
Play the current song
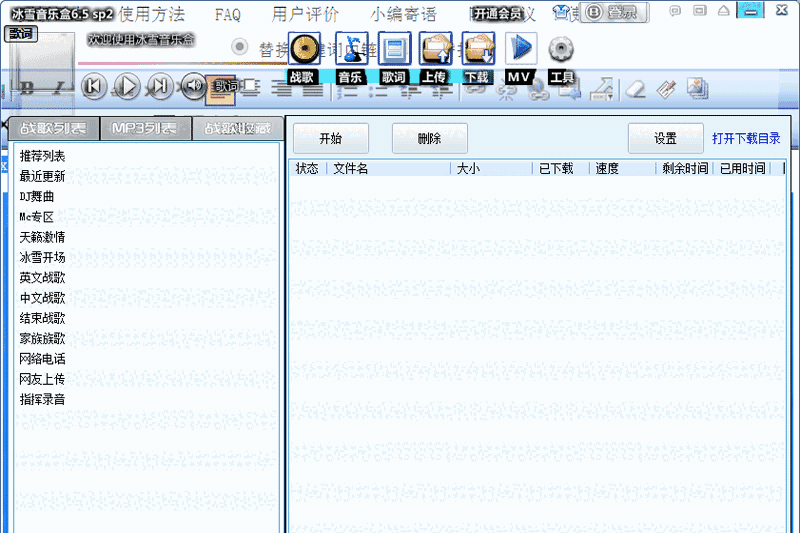(127, 86)
